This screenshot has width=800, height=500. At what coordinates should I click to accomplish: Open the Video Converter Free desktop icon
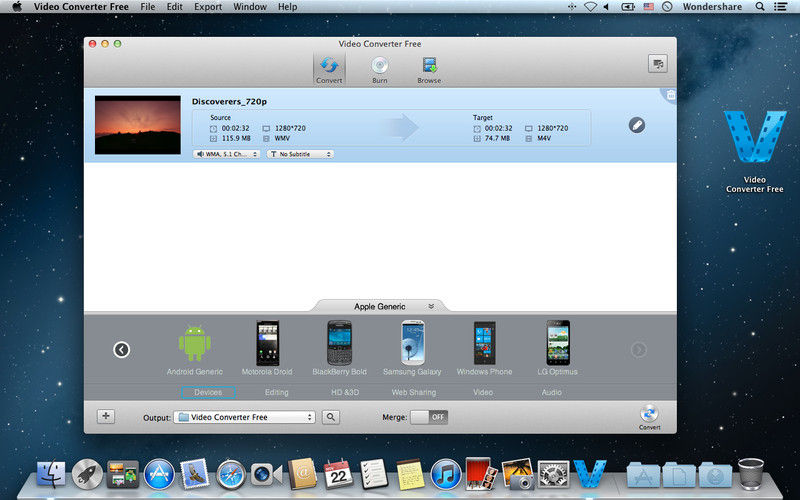[755, 151]
